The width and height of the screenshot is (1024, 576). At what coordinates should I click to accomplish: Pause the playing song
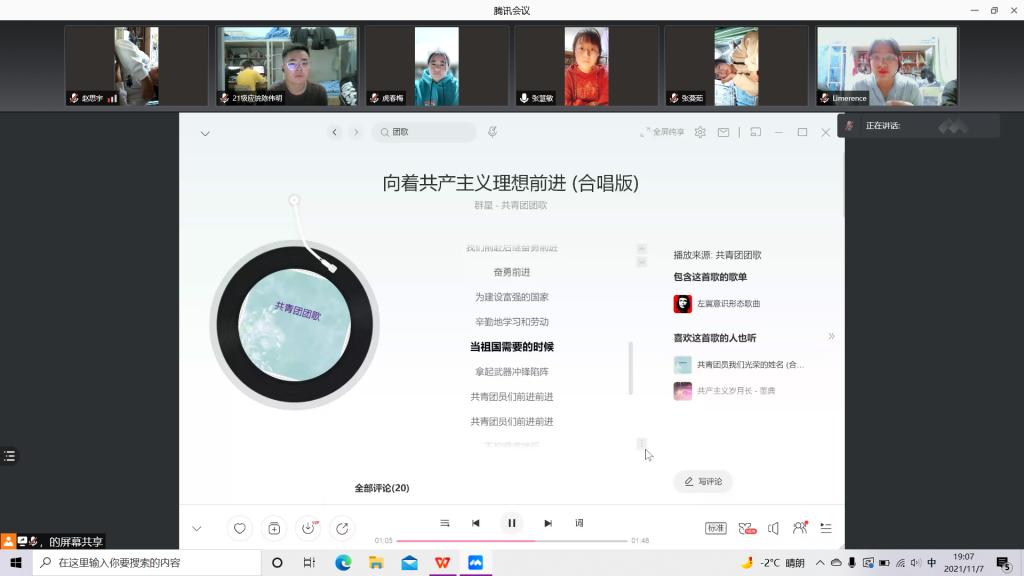512,523
